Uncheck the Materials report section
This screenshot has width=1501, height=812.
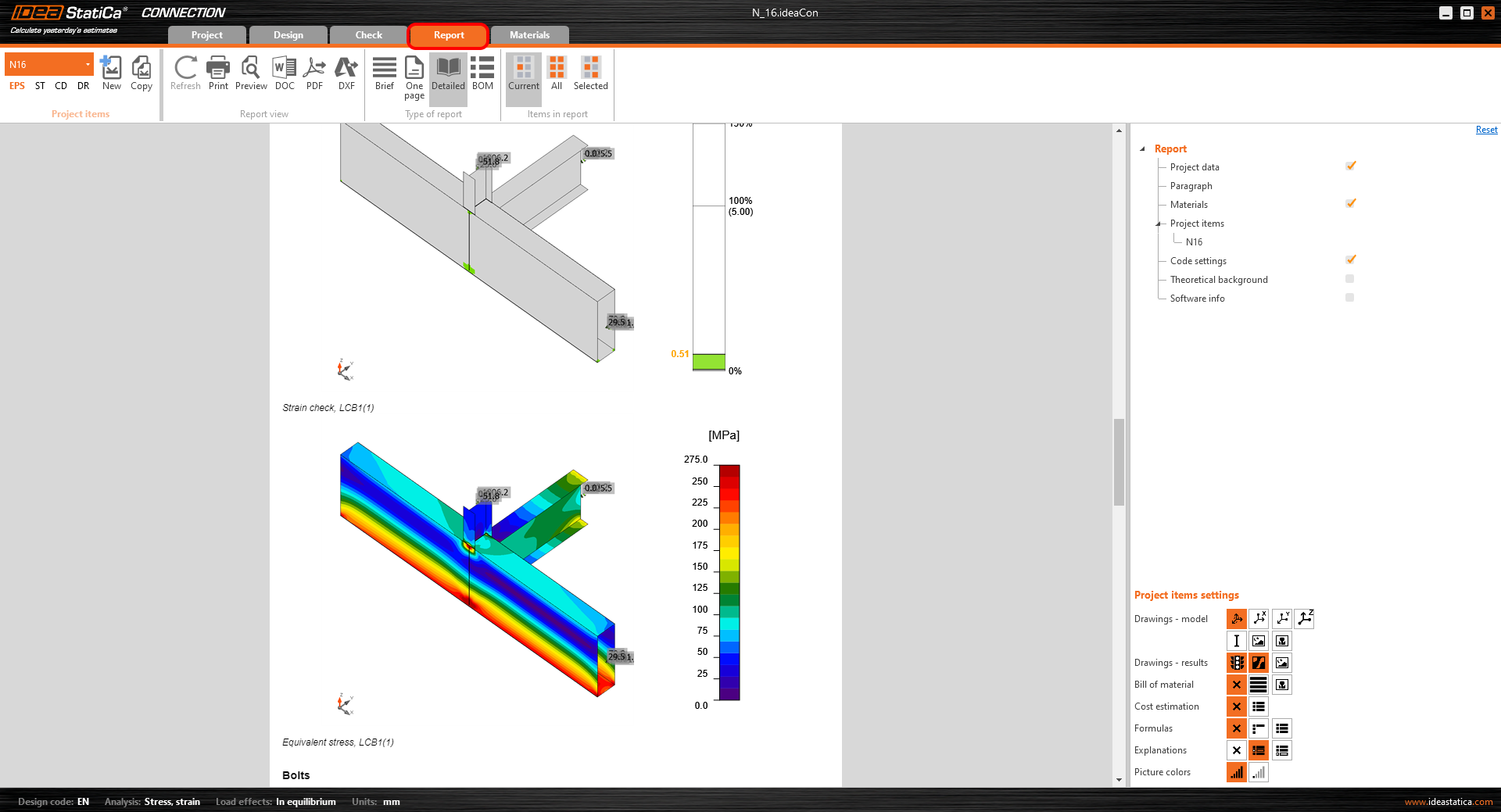tap(1350, 203)
